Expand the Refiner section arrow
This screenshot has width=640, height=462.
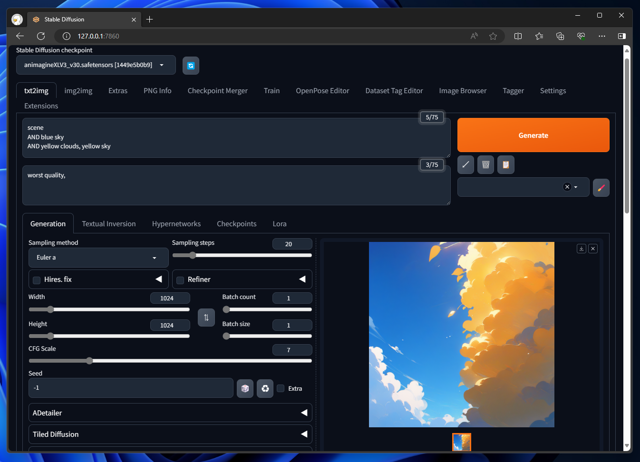coord(302,279)
